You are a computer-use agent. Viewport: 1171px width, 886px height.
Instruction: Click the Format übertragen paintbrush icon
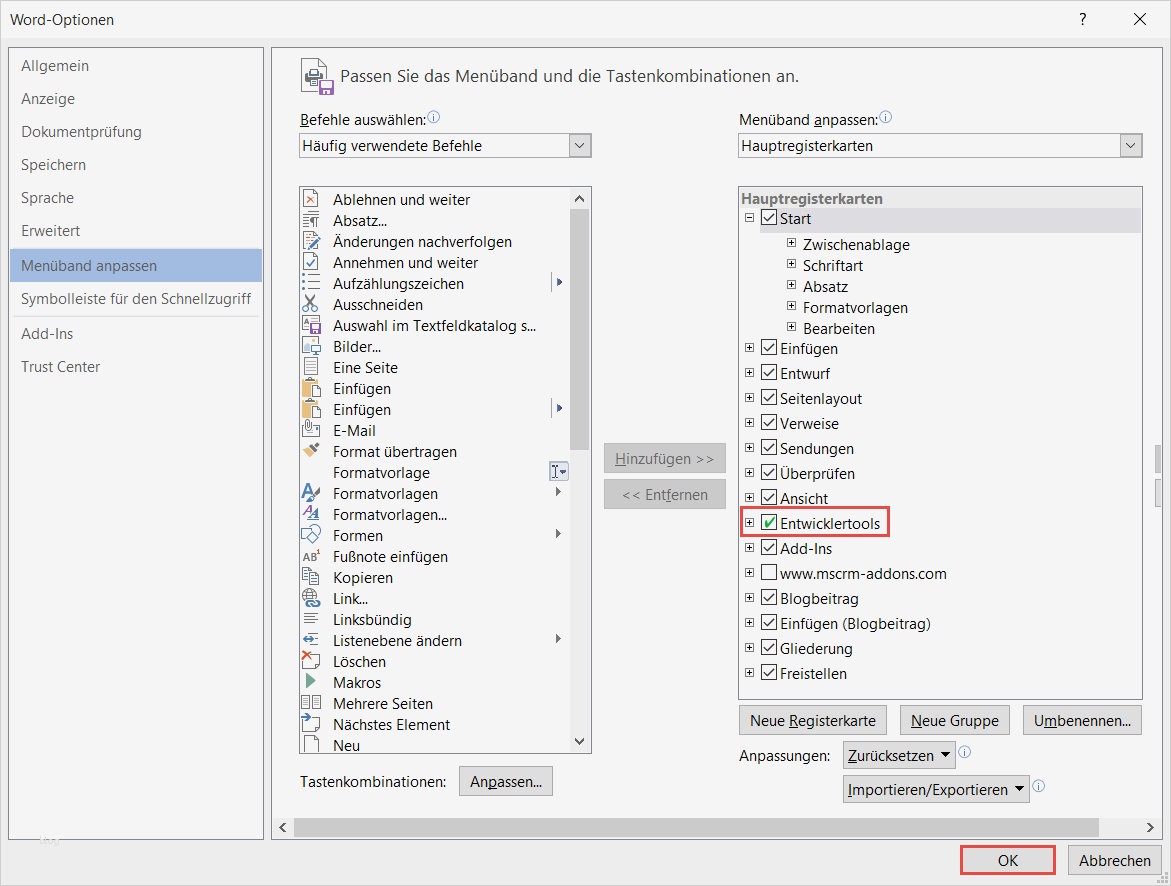[x=311, y=451]
